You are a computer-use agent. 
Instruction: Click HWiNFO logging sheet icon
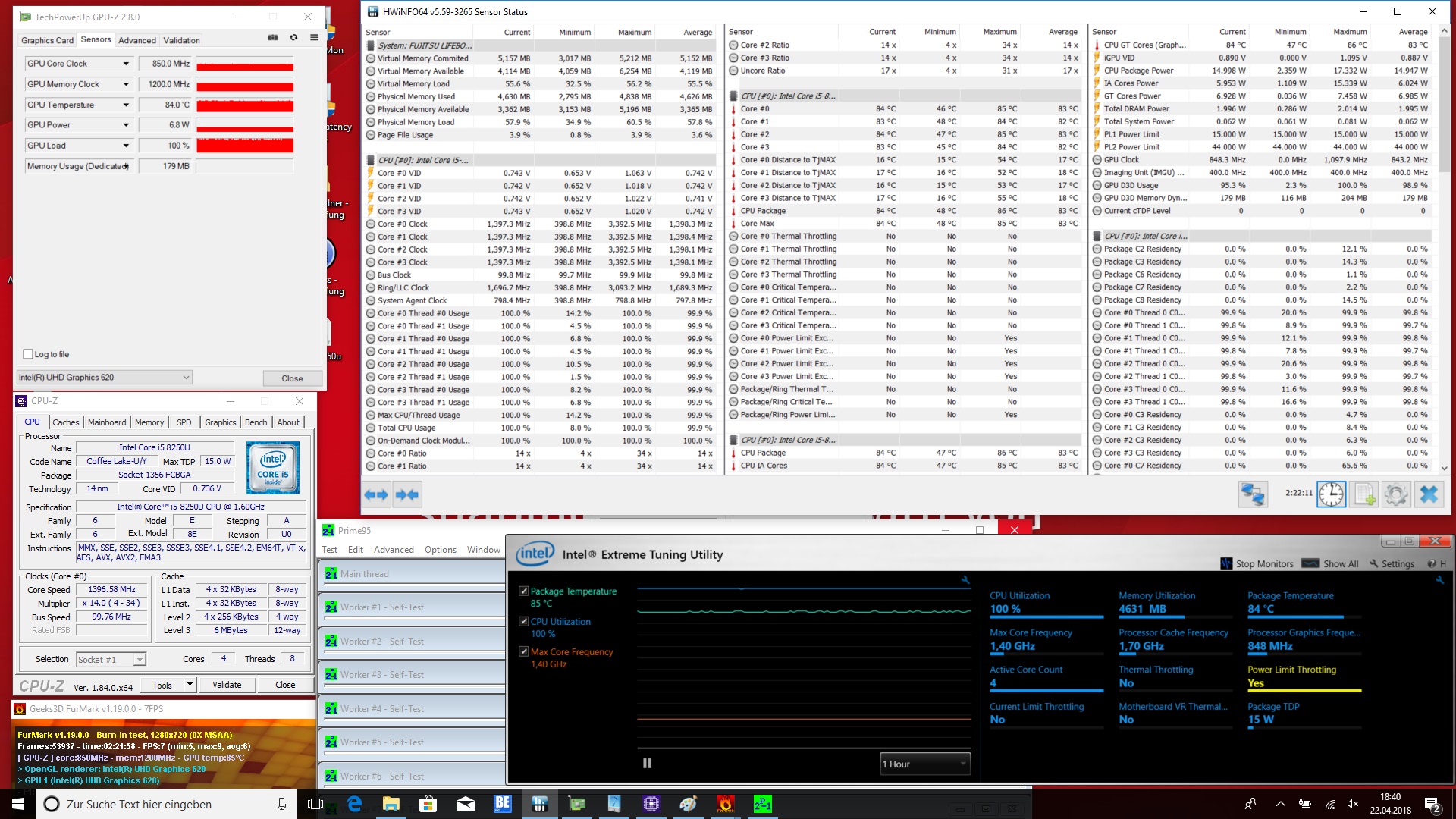click(1363, 494)
